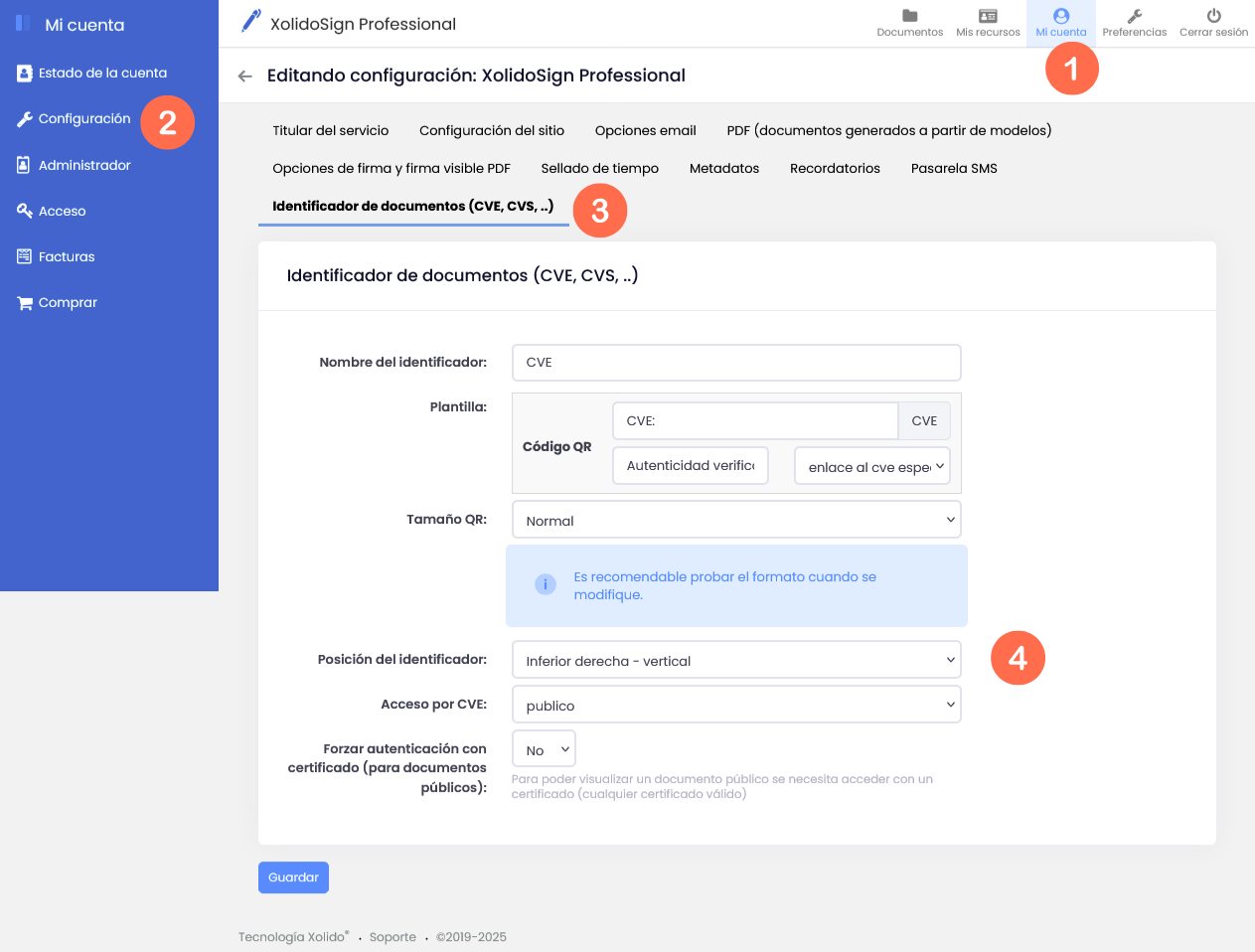This screenshot has height=952, width=1255.
Task: Switch to Recordatorios tab
Action: coord(835,169)
